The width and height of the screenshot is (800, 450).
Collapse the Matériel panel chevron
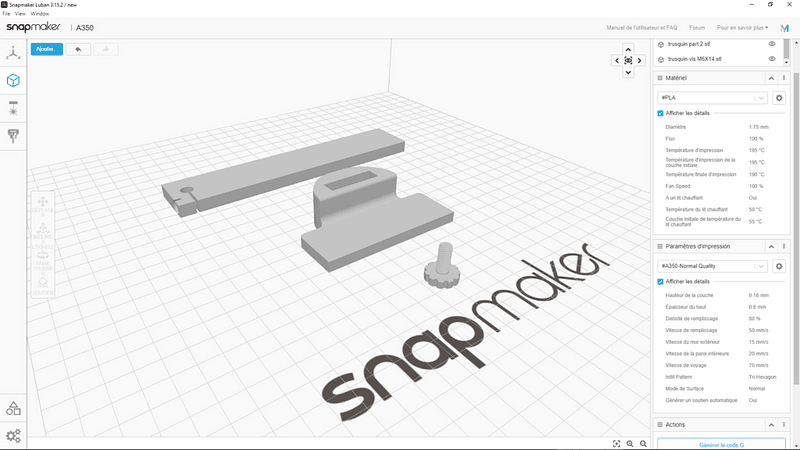pyautogui.click(x=771, y=78)
